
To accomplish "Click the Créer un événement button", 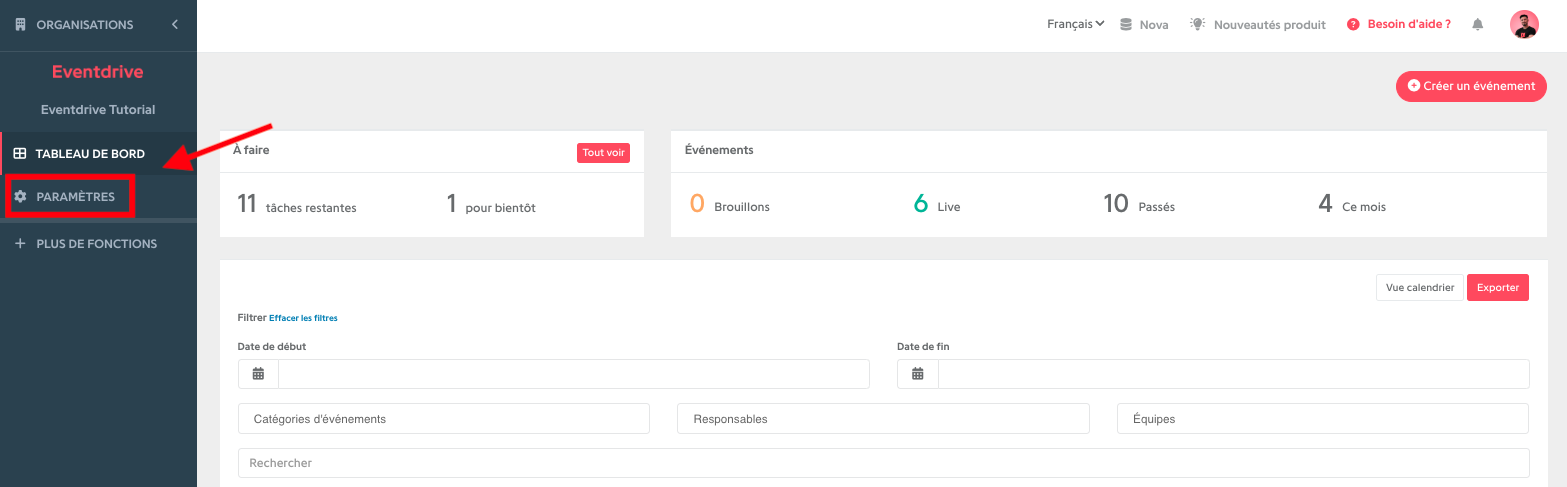I will (1471, 86).
